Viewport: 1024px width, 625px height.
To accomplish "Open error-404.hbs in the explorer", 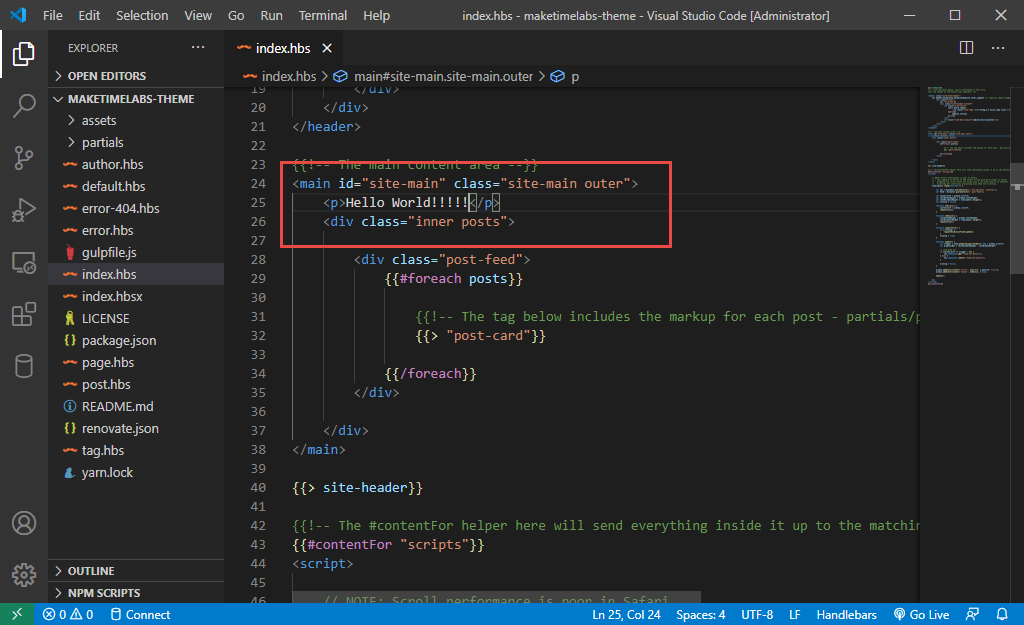I will (x=136, y=208).
